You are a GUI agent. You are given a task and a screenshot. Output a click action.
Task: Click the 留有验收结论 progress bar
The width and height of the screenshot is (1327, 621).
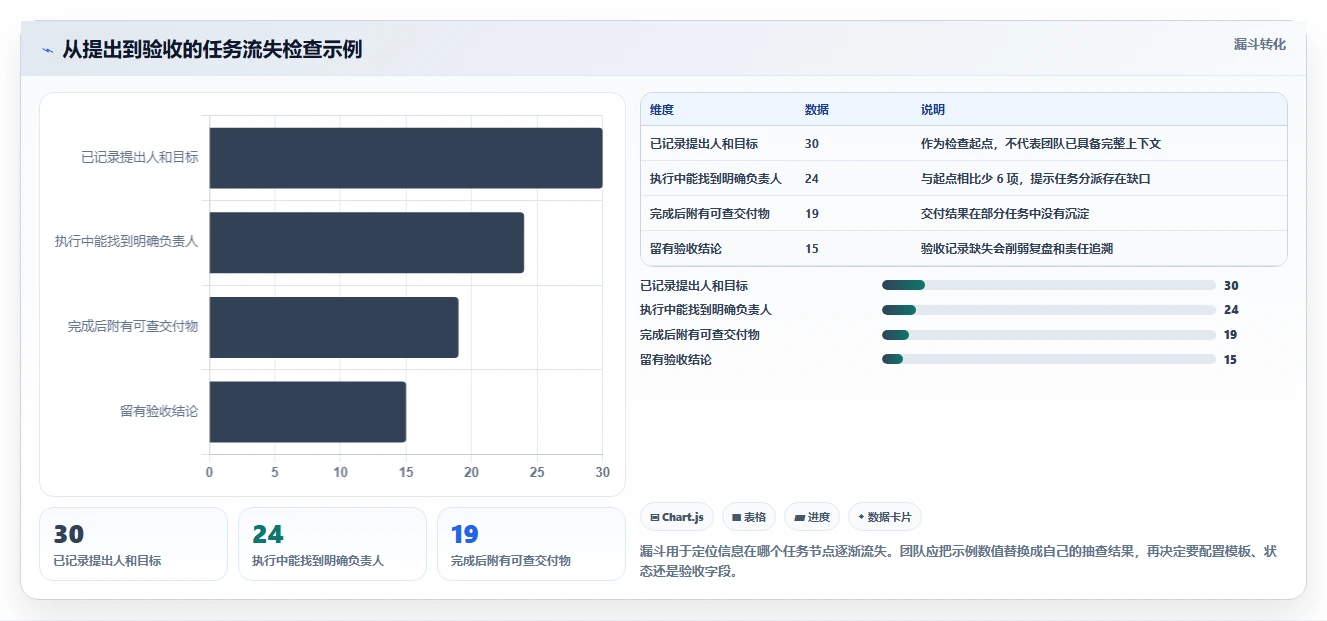[x=1049, y=360]
